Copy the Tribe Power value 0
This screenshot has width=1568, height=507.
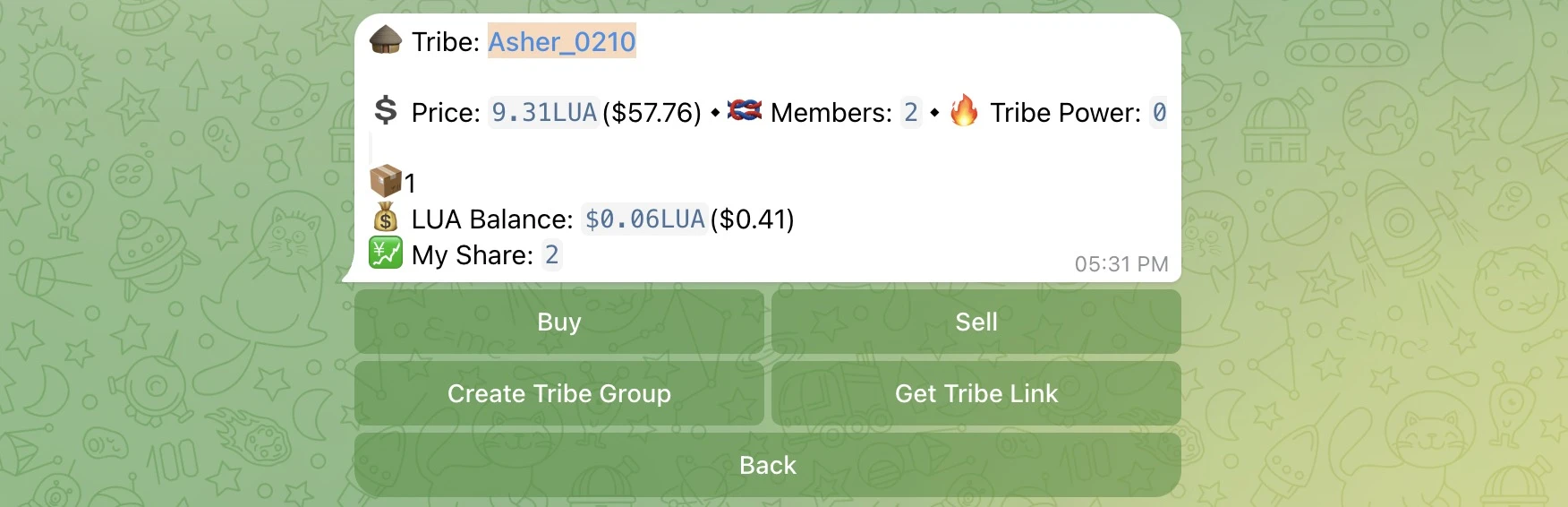tap(1159, 113)
